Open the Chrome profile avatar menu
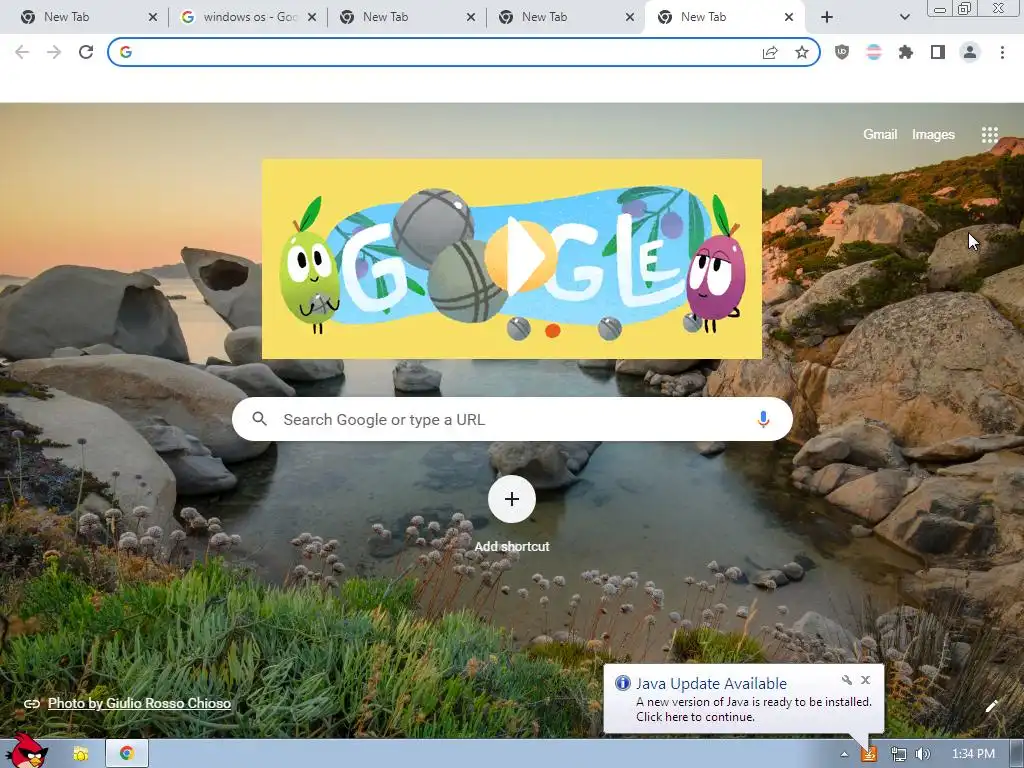Image resolution: width=1024 pixels, height=768 pixels. click(970, 52)
